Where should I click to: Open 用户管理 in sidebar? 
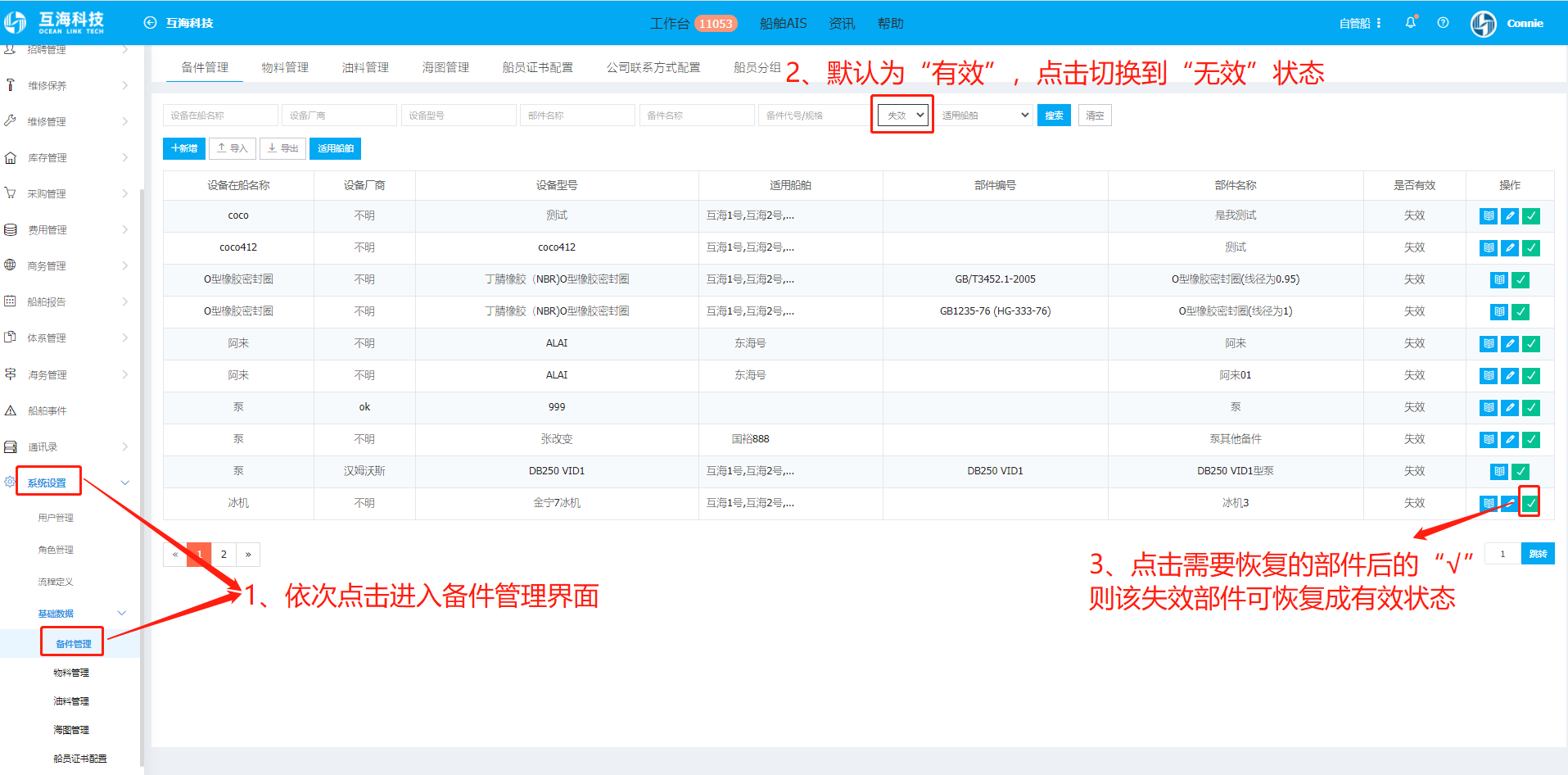point(56,518)
